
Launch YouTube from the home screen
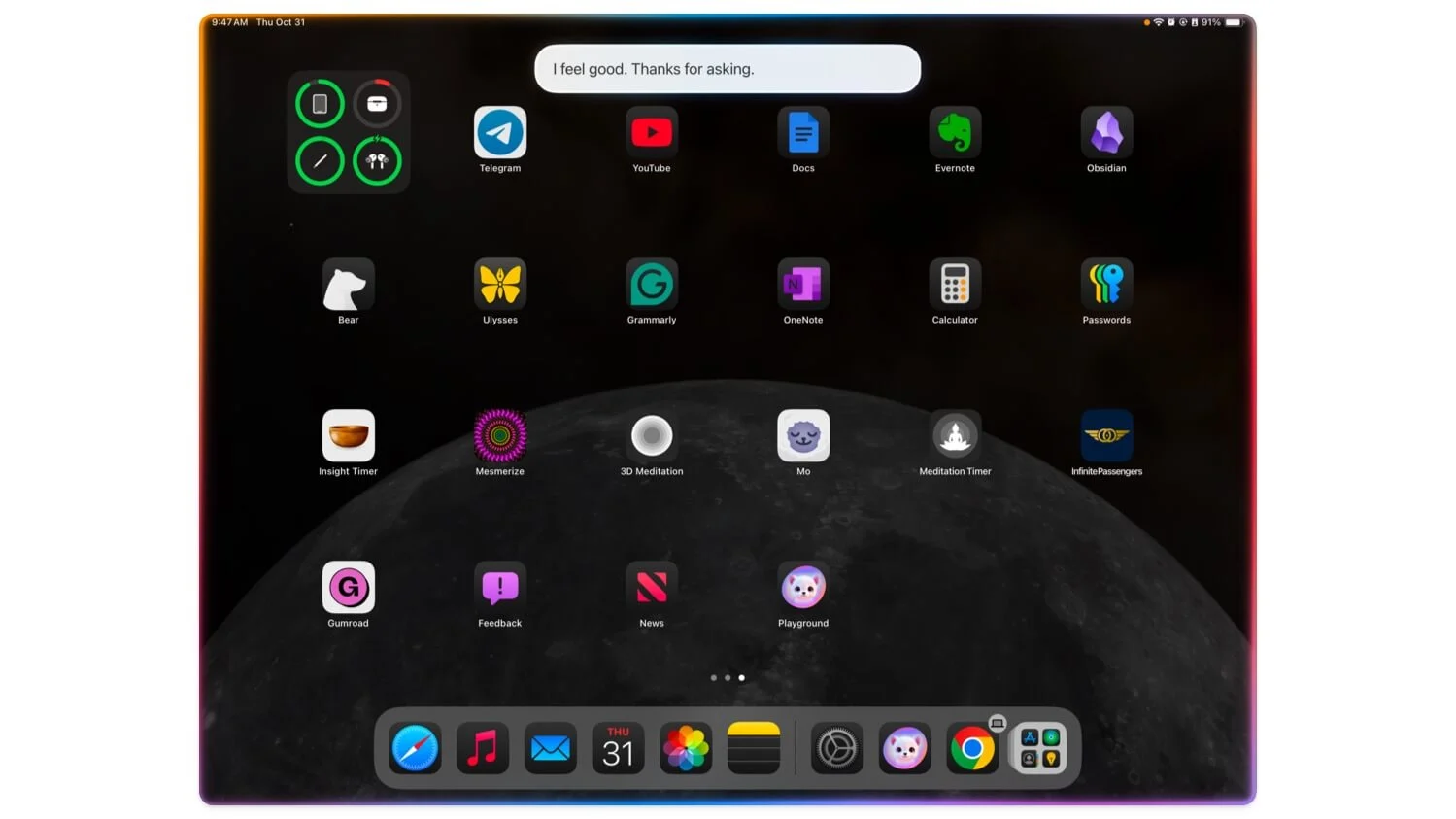tap(651, 133)
